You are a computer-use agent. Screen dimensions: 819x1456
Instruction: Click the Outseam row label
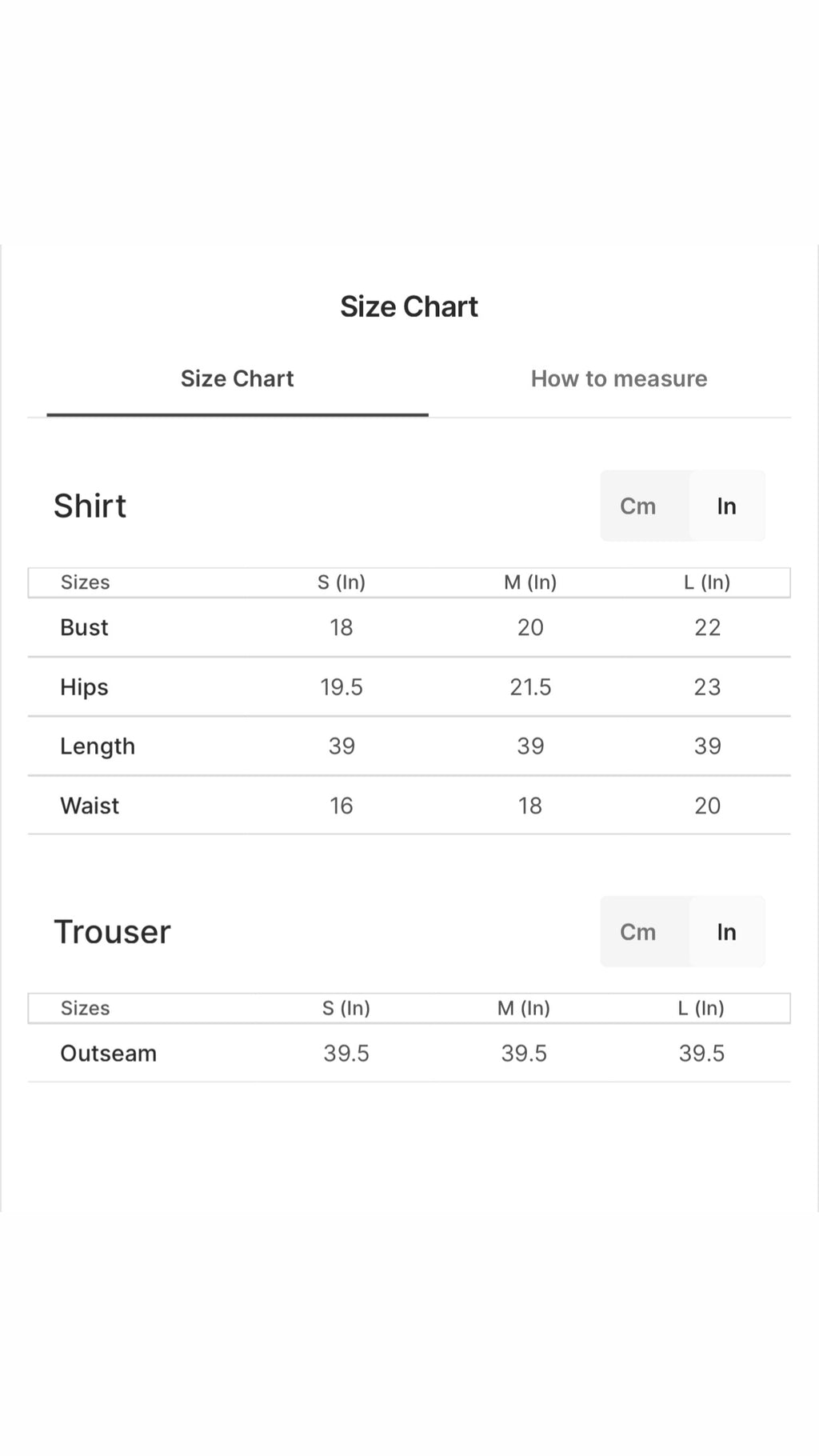[x=108, y=1053]
